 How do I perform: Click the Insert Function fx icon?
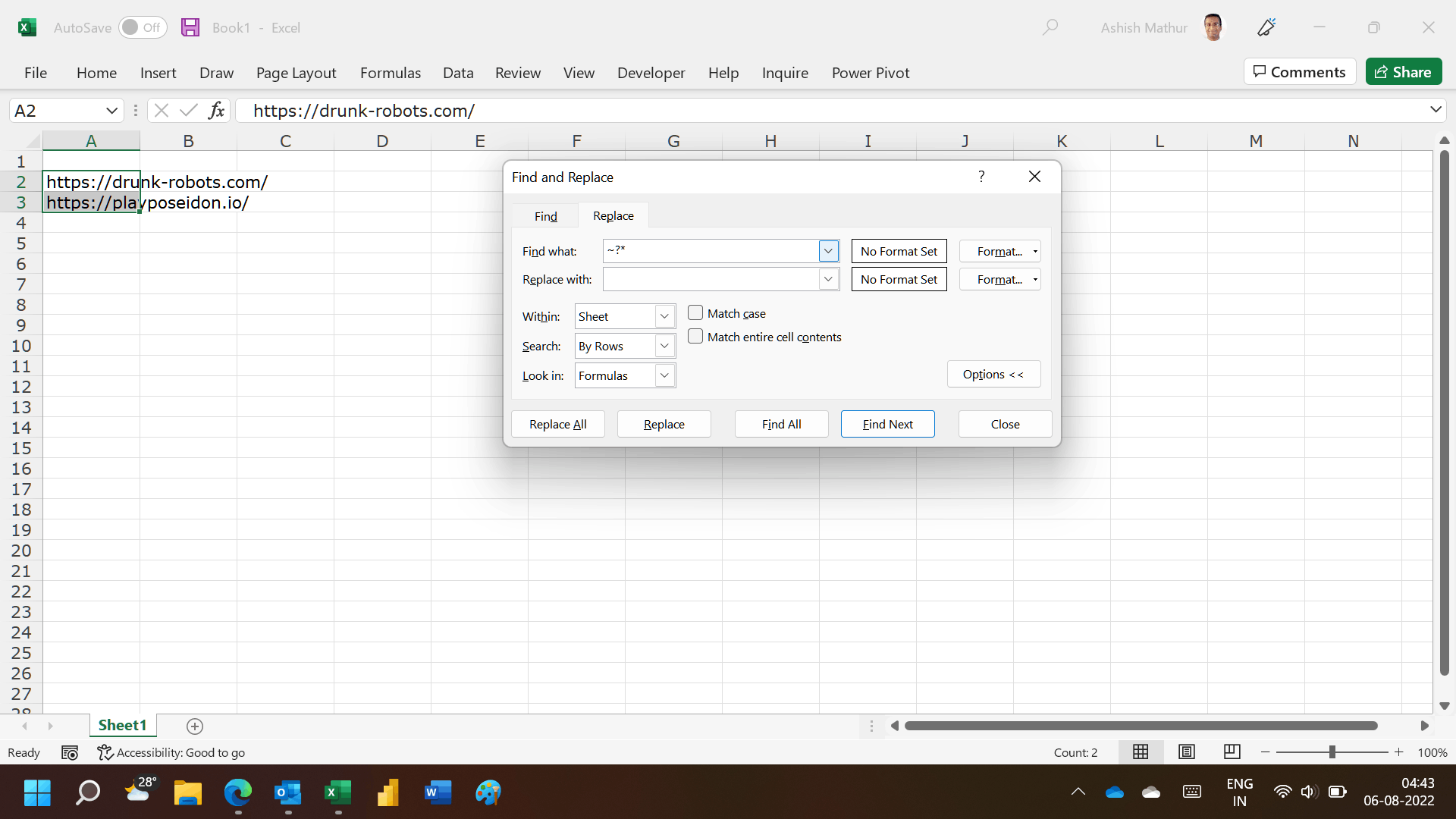coord(217,111)
